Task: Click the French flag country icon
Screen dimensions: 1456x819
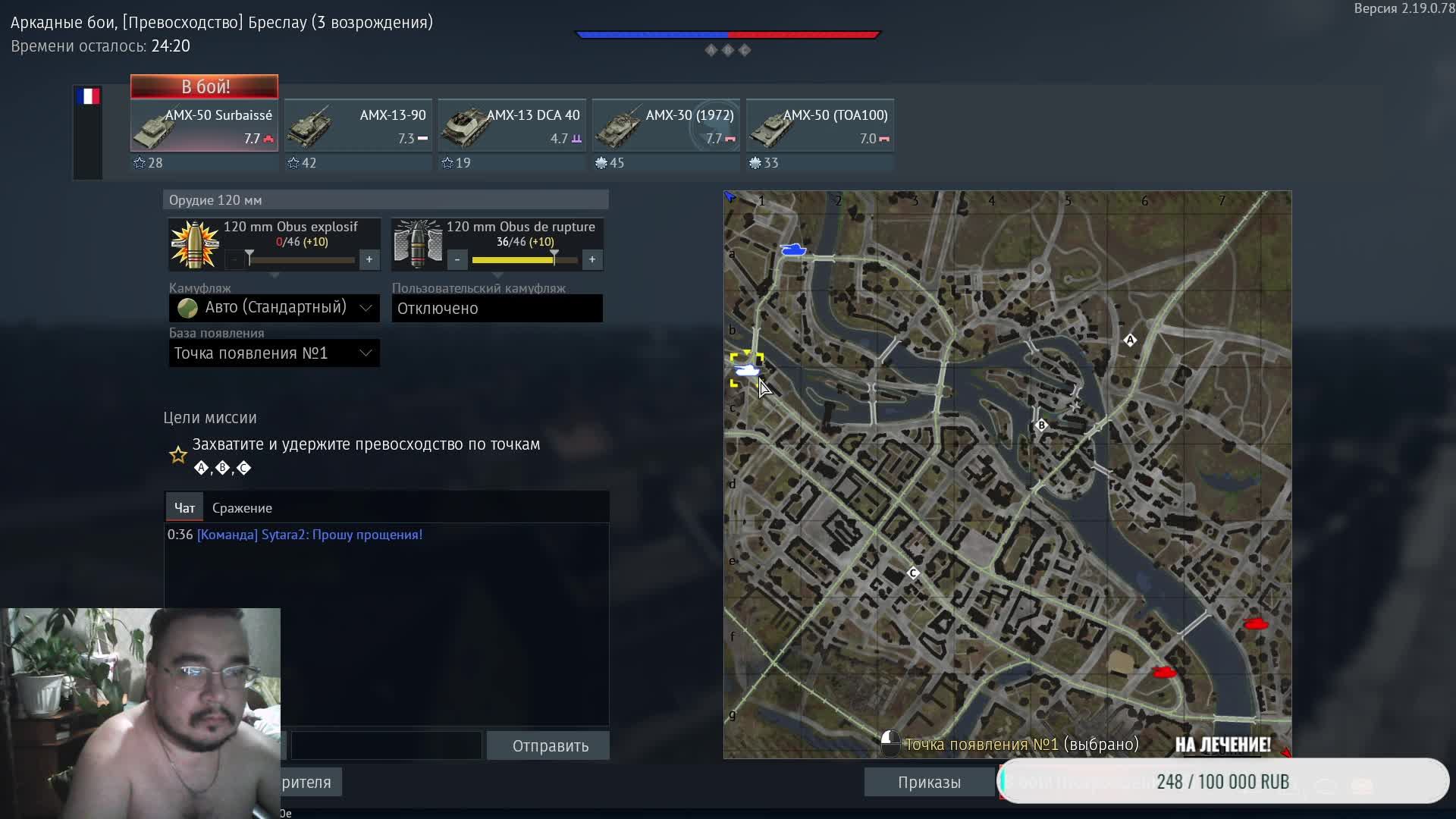Action: 88,96
